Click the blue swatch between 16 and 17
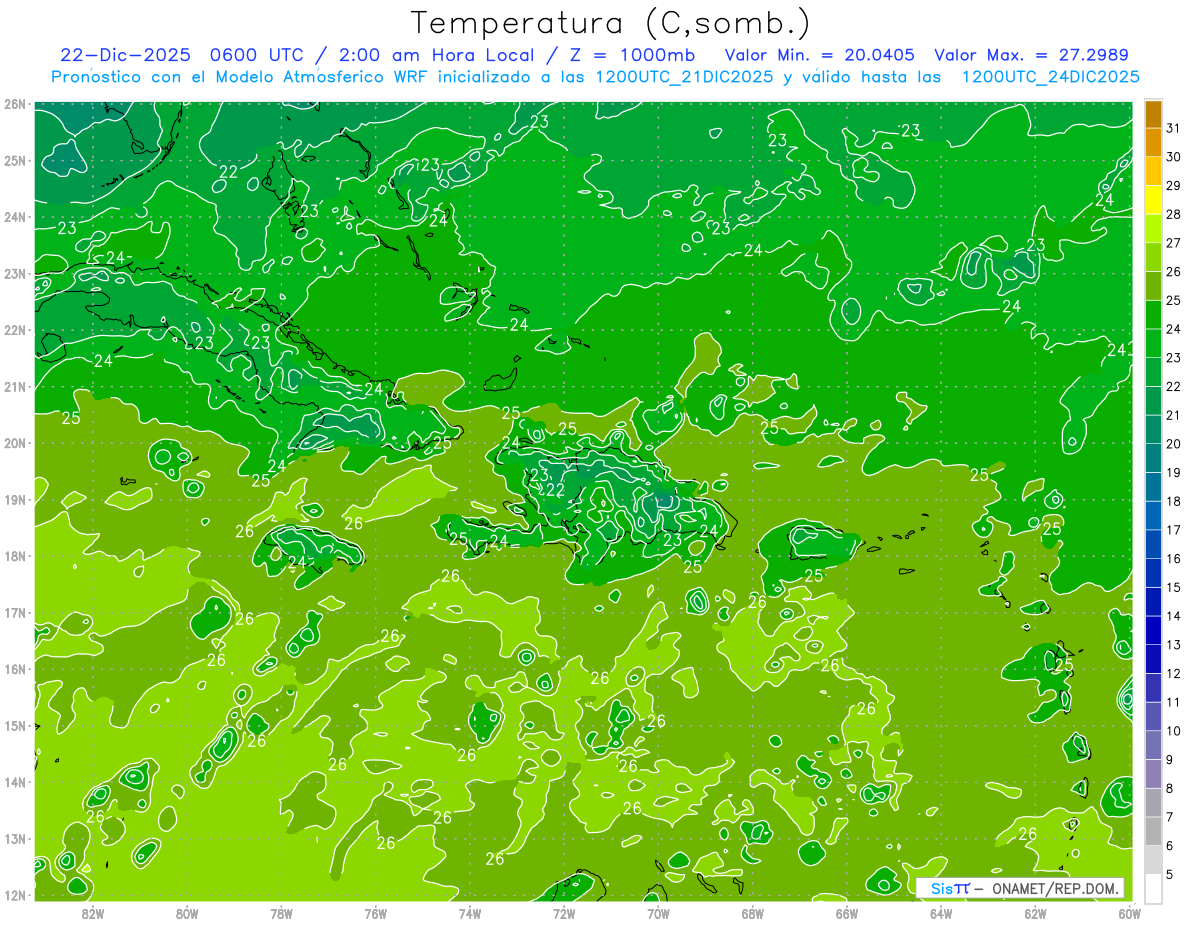This screenshot has width=1200, height=927. [1153, 544]
